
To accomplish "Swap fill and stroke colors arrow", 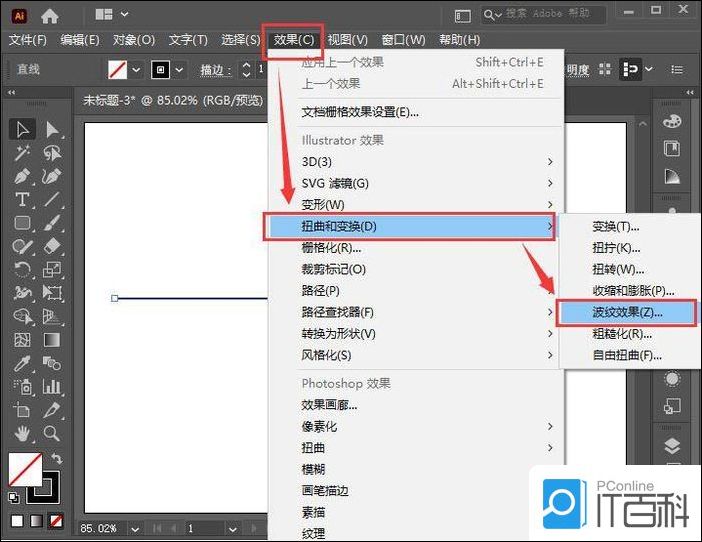I will point(57,459).
